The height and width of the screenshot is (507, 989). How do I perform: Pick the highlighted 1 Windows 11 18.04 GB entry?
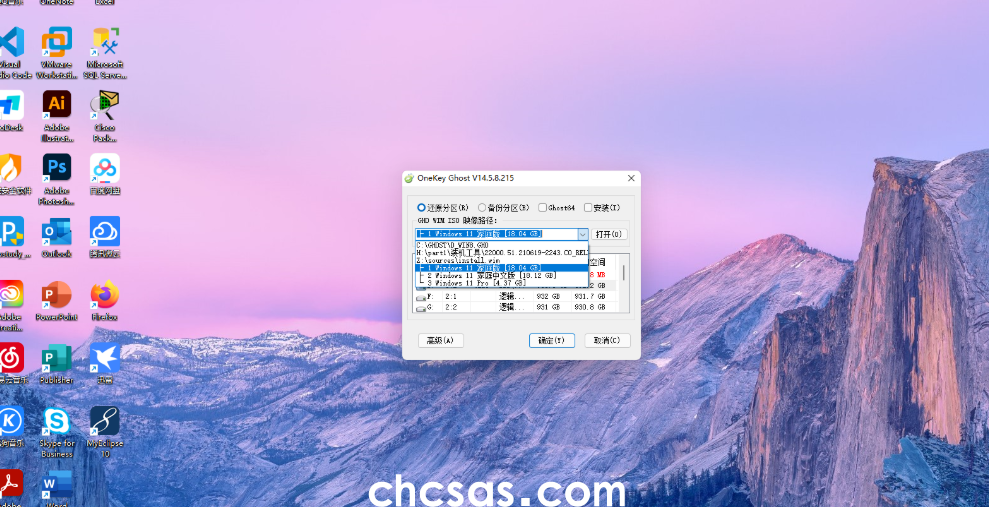(502, 268)
